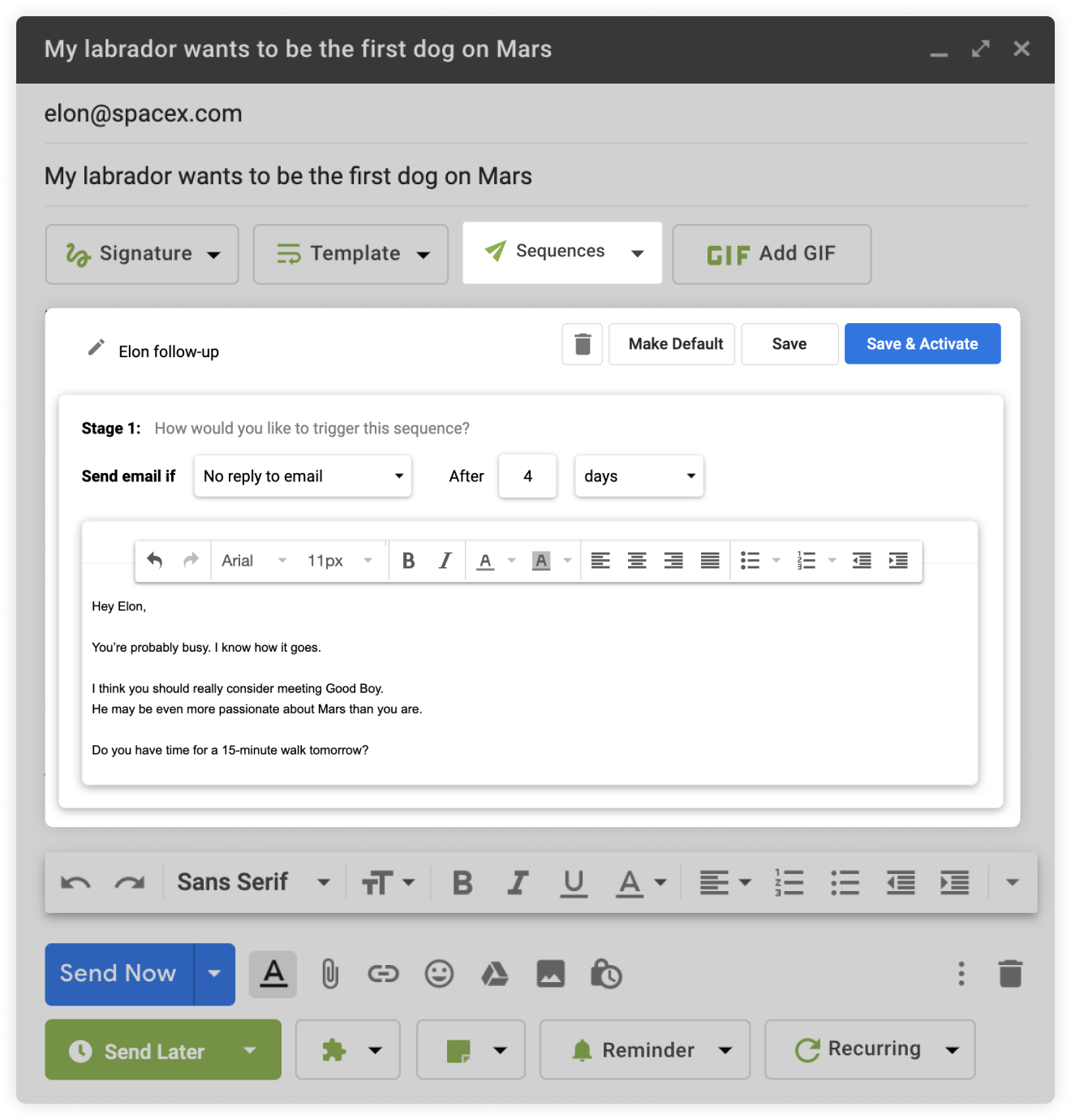Discard the draft using bottom trash icon
This screenshot has width=1071, height=1120.
[1010, 973]
